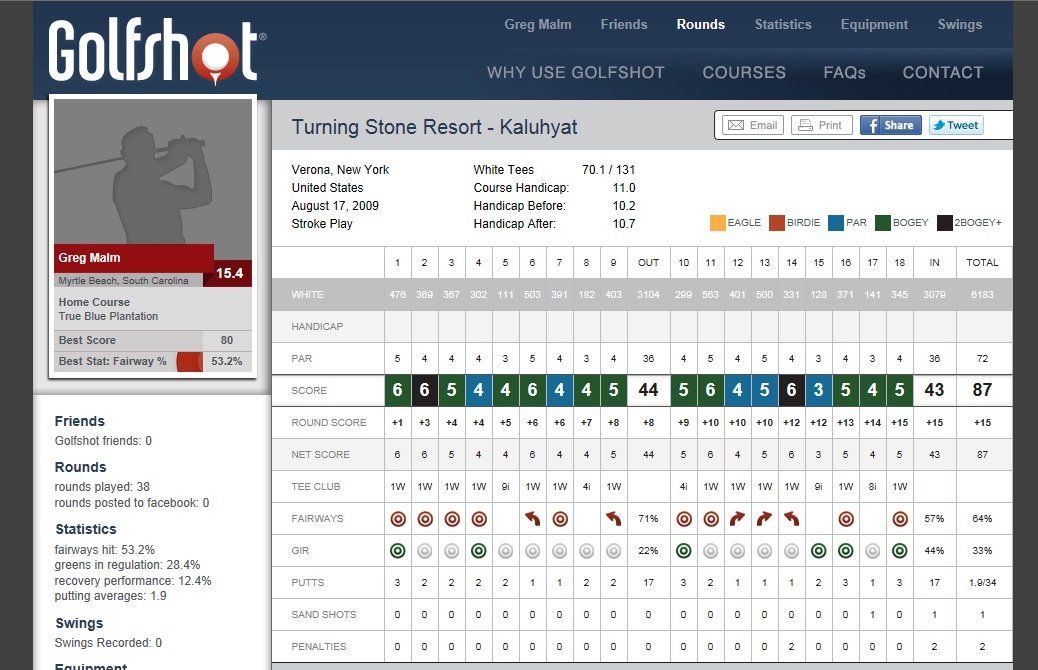Open the COURSES menu

744,72
